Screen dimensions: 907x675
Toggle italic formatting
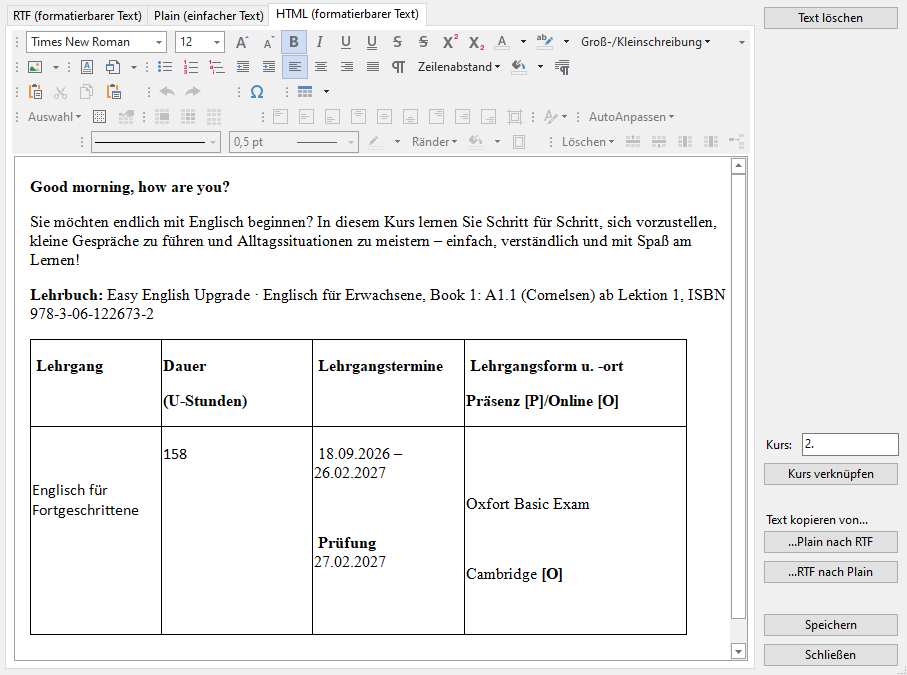click(319, 42)
